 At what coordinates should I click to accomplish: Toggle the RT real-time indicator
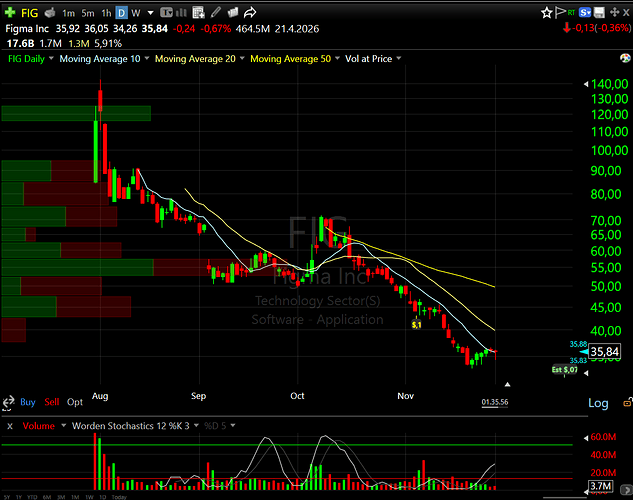click(571, 13)
